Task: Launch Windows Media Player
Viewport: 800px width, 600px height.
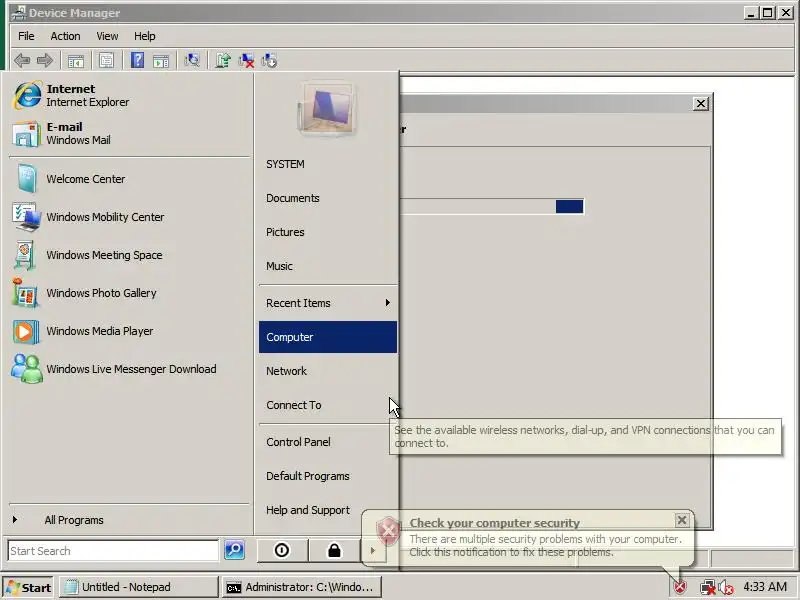Action: 130,331
